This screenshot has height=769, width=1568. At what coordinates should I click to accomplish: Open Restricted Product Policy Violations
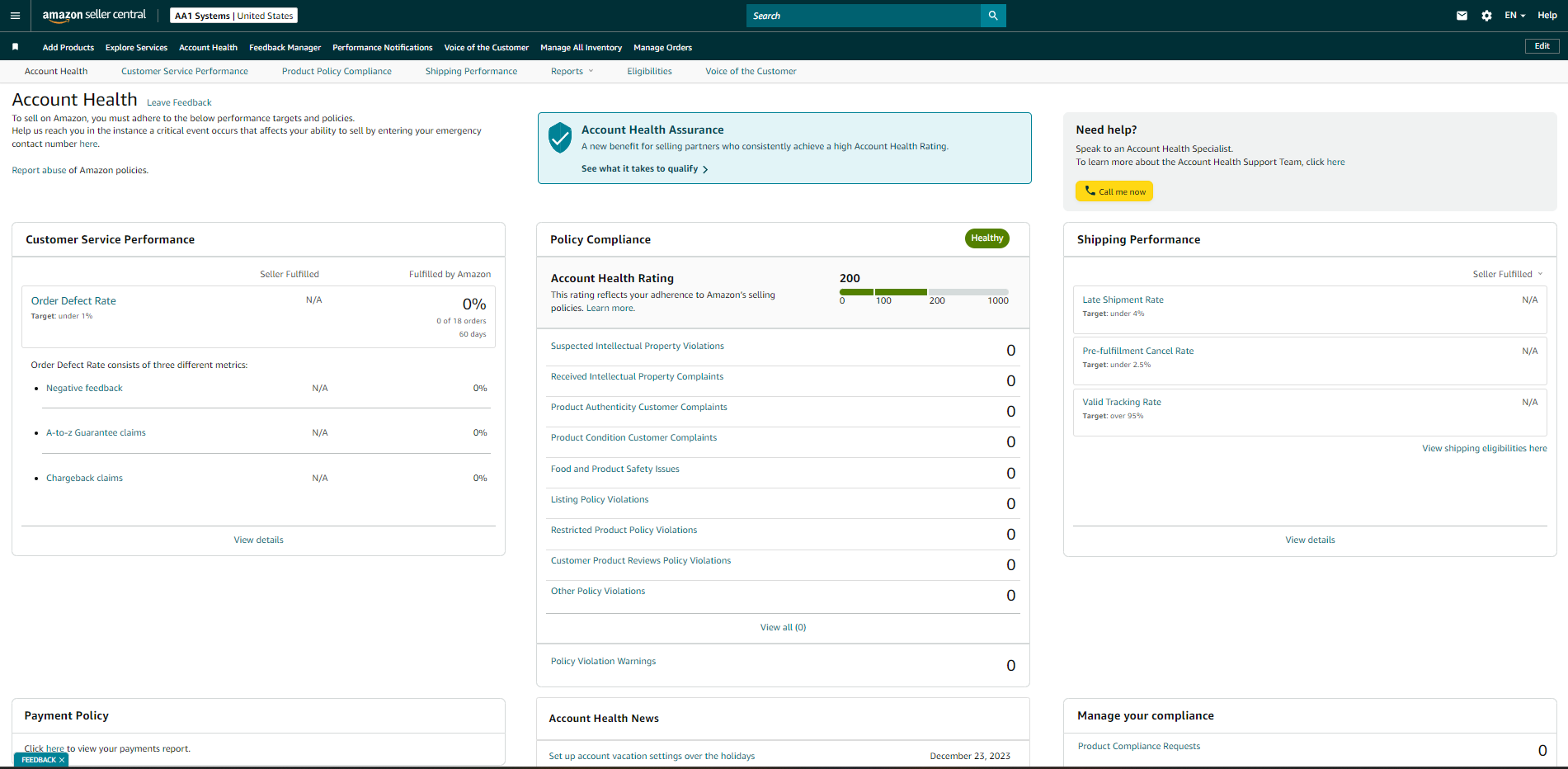(x=624, y=531)
